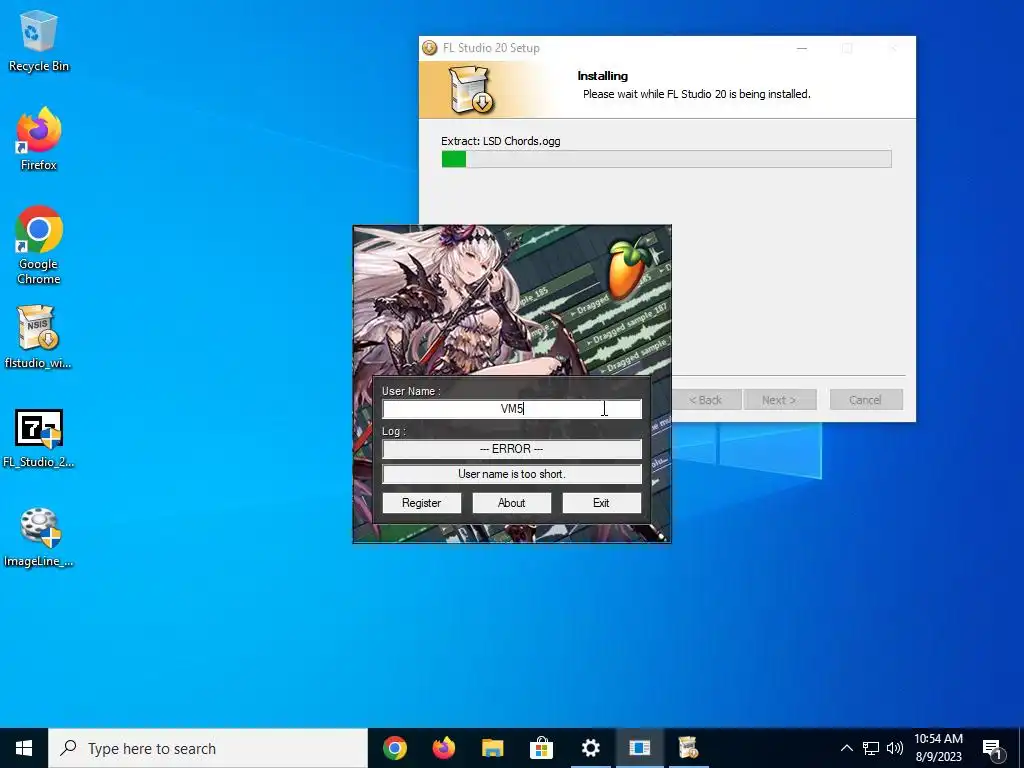Click the Cancel button in Setup

tap(866, 400)
